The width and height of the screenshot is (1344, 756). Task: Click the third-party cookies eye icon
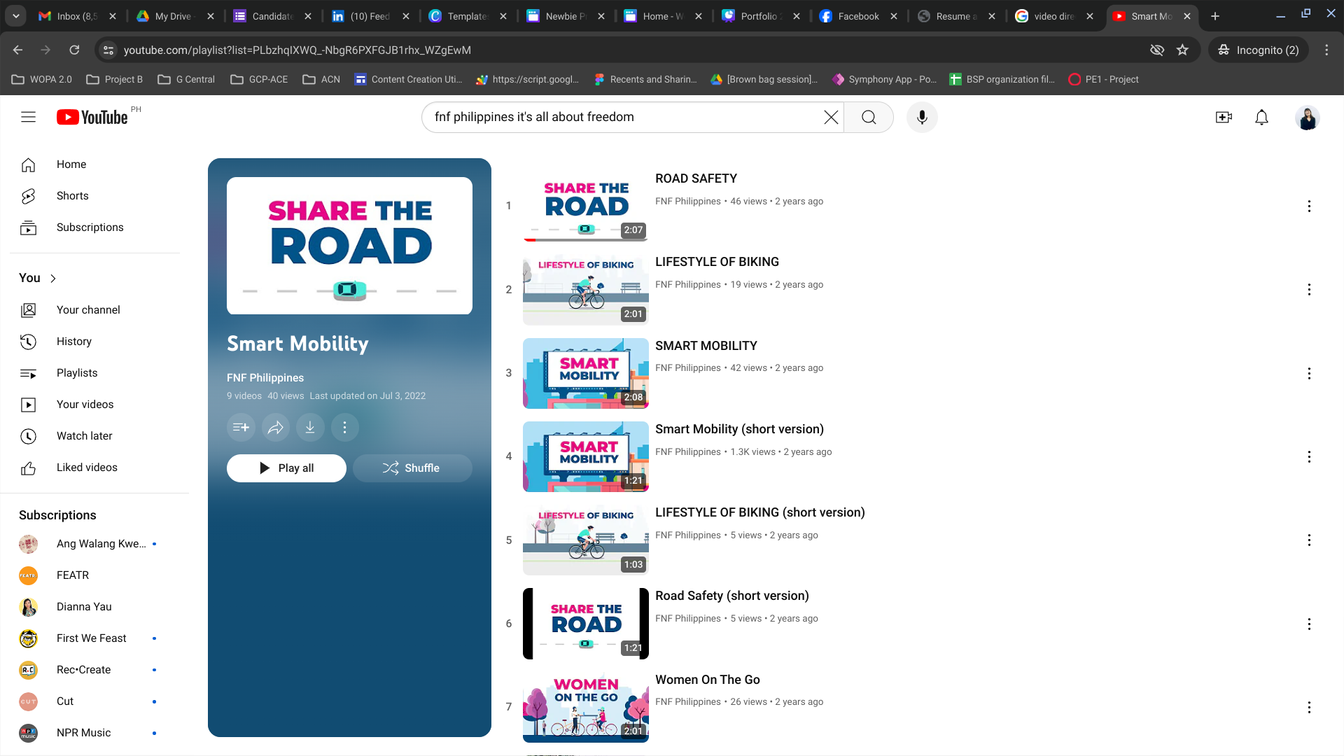pyautogui.click(x=1157, y=50)
